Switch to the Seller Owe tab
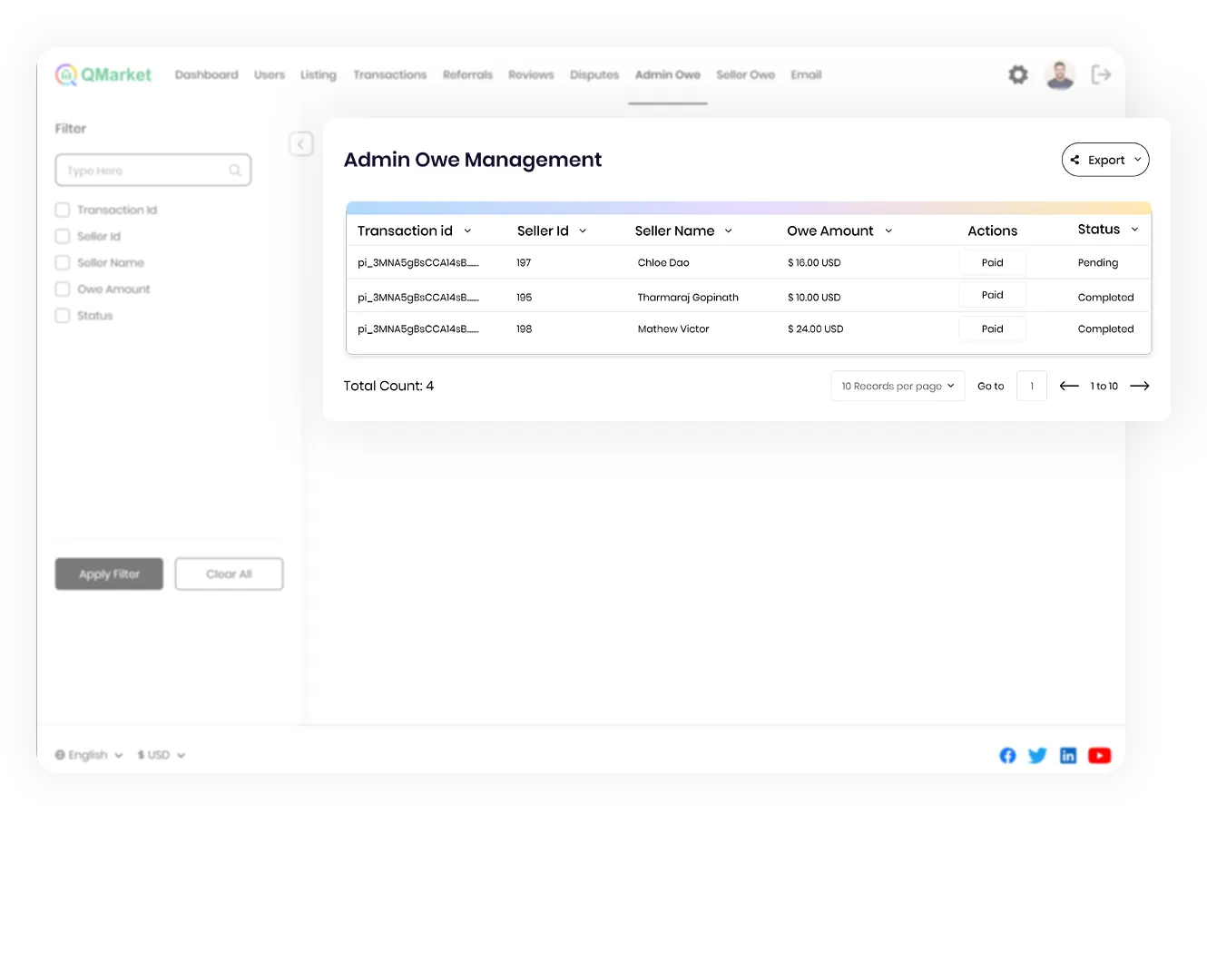 pyautogui.click(x=745, y=75)
